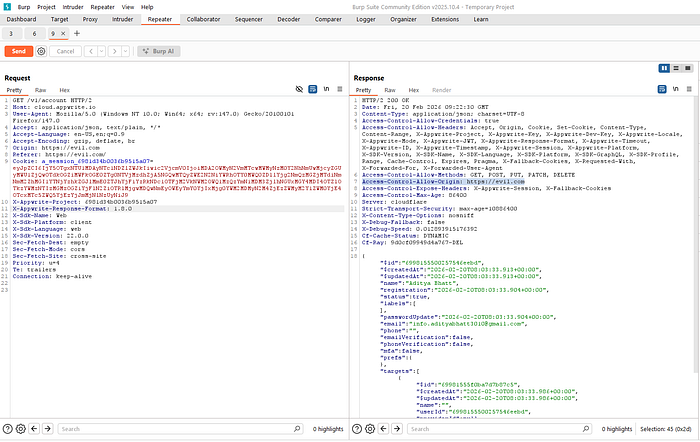700x442 pixels.
Task: Open Request panel hamburger options menu
Action: [x=340, y=89]
